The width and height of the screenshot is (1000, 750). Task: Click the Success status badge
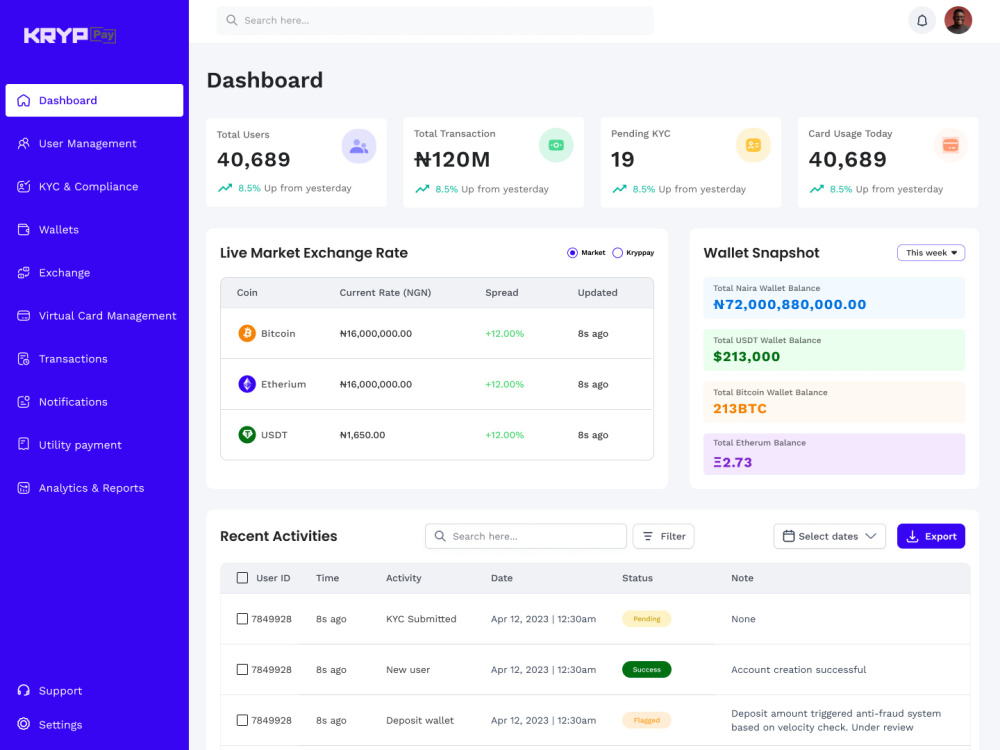pos(647,670)
